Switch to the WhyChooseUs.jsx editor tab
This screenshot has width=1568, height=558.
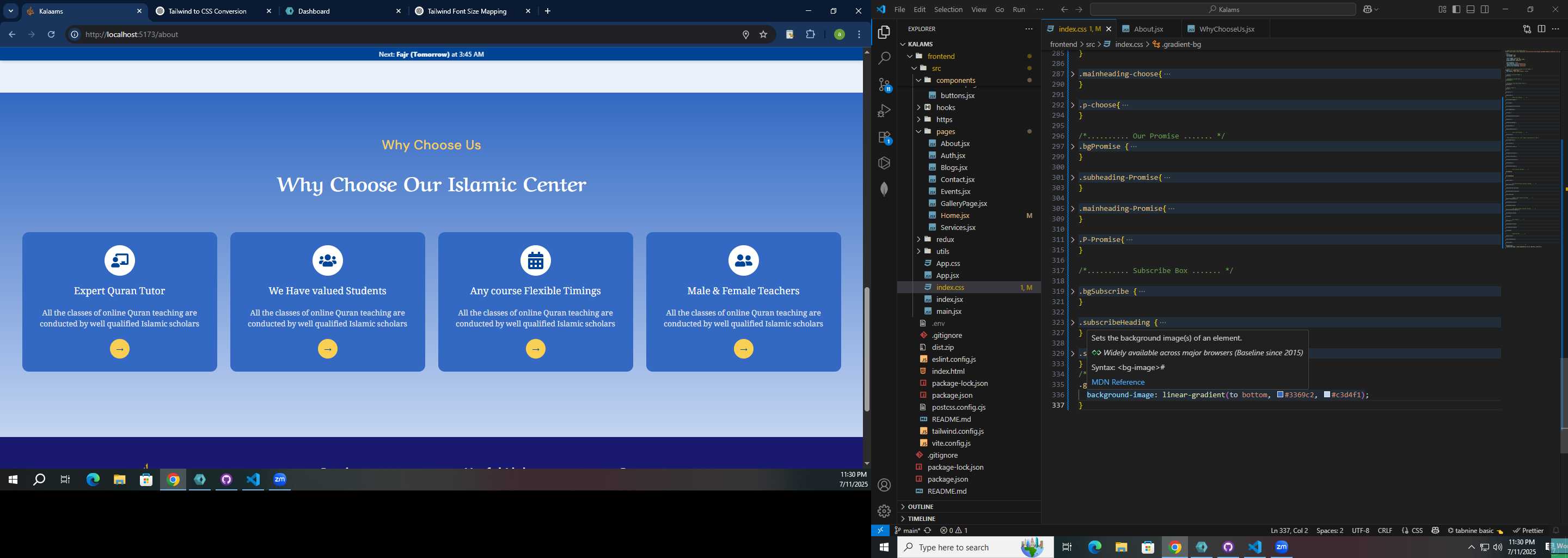(x=1226, y=29)
